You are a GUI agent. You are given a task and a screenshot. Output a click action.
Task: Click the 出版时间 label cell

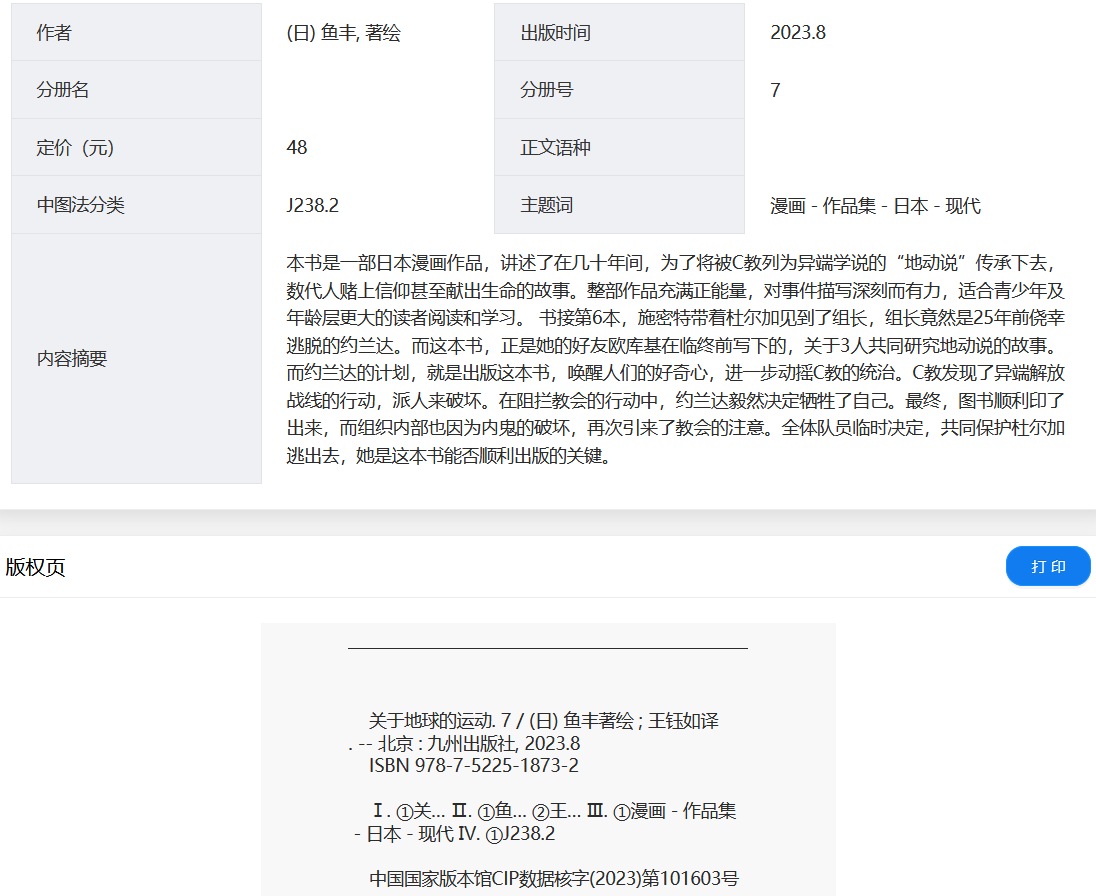(619, 32)
